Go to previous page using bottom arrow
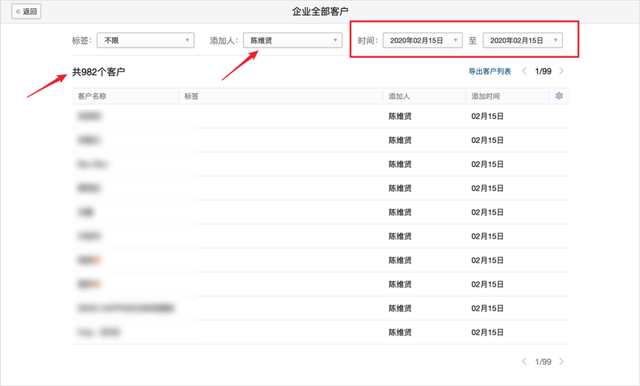The height and width of the screenshot is (386, 640). click(524, 362)
